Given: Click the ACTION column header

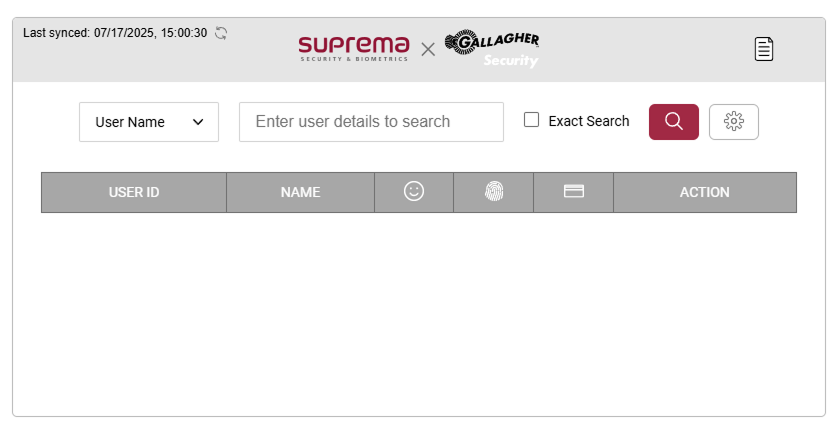Looking at the screenshot, I should pos(704,192).
